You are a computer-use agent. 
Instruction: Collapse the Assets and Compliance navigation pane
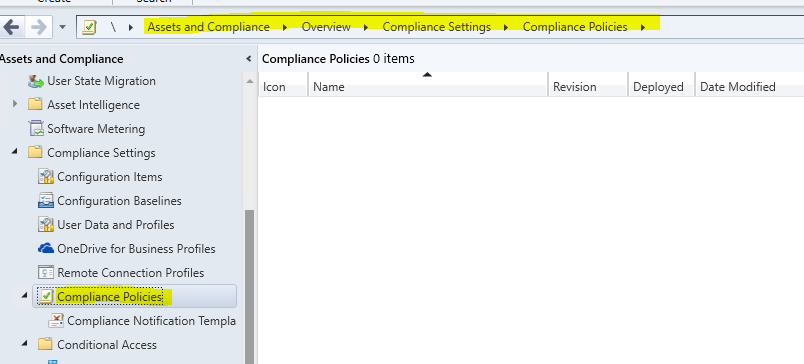(249, 59)
